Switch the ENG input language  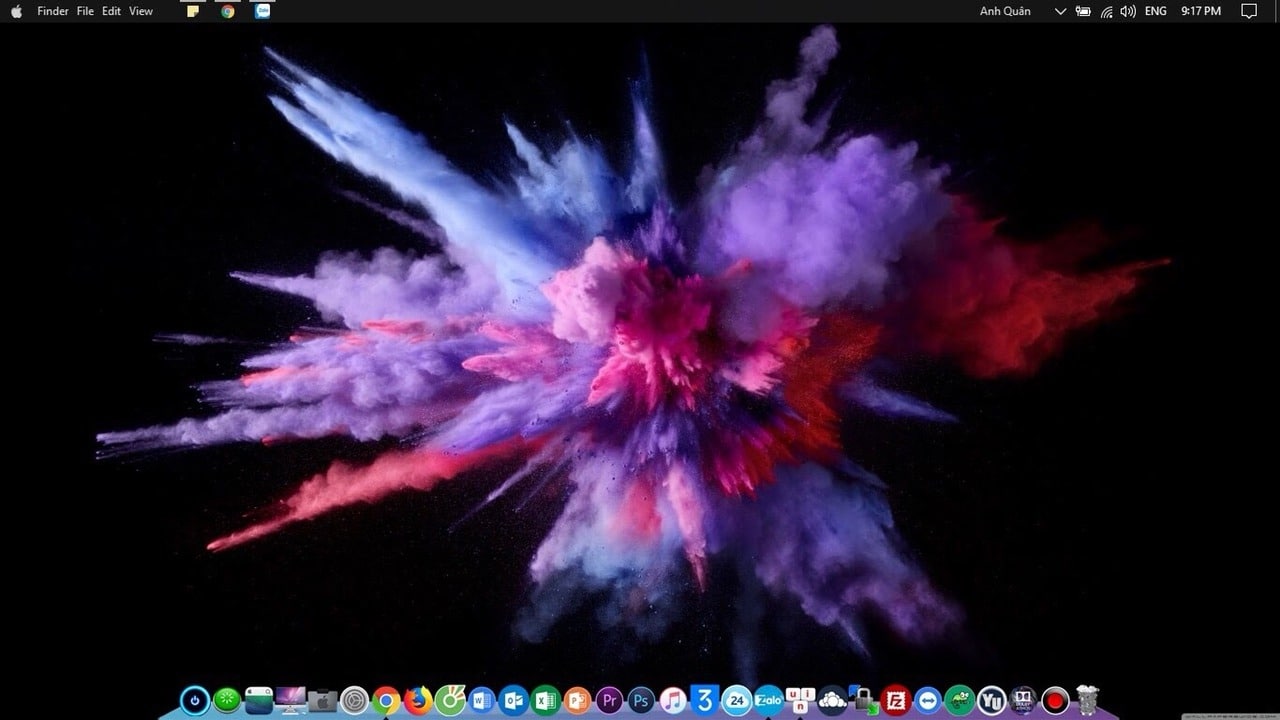[1156, 11]
